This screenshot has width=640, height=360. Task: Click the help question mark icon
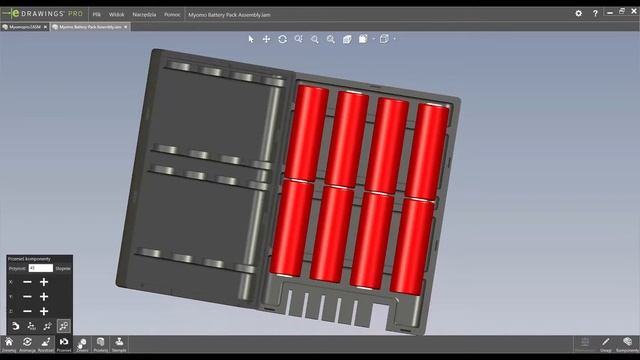pyautogui.click(x=595, y=13)
